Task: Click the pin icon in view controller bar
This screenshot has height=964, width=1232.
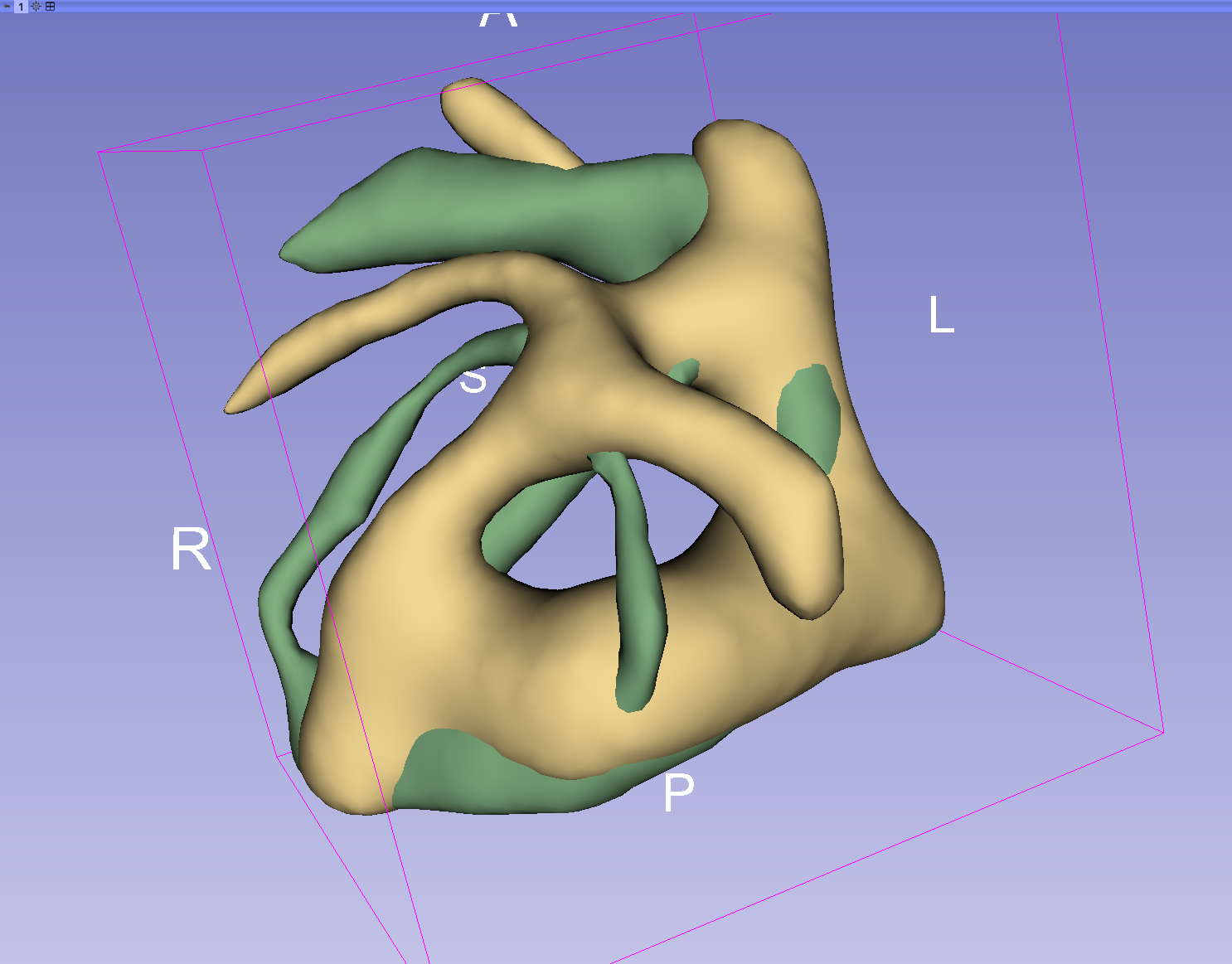Action: click(x=7, y=6)
